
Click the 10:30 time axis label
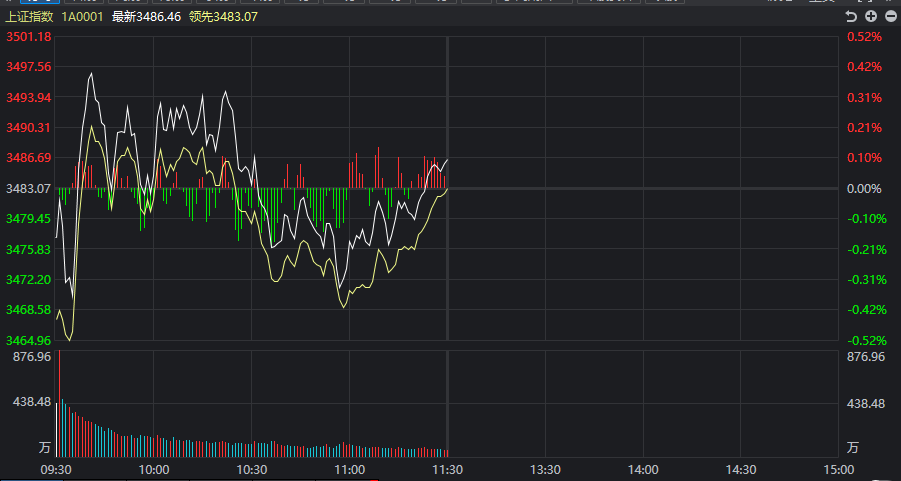[252, 468]
